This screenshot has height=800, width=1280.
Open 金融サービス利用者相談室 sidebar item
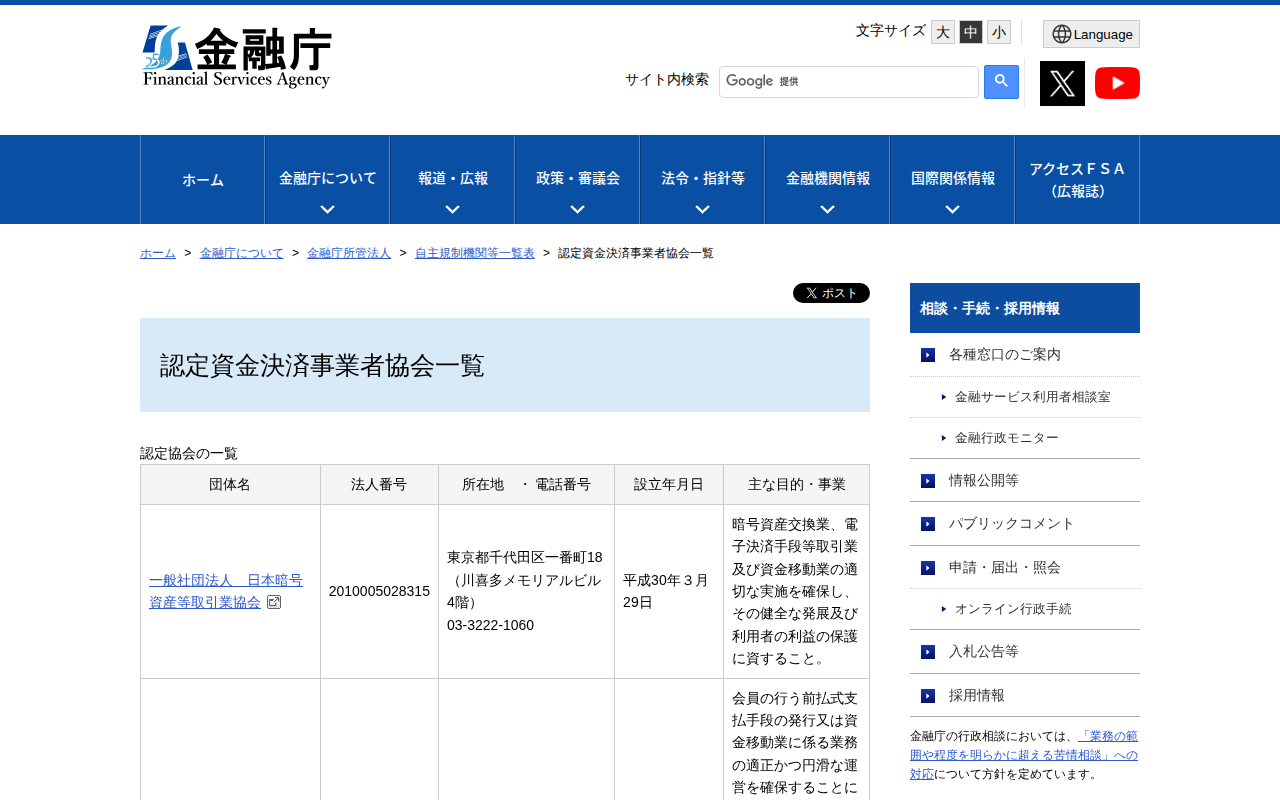point(1032,397)
